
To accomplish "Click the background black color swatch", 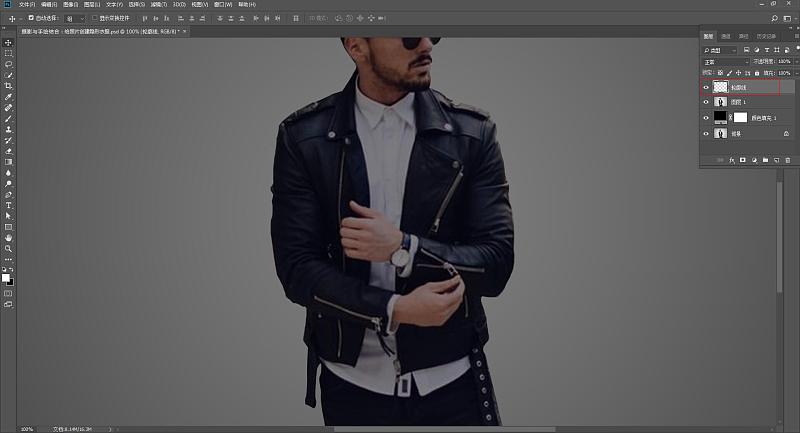I will (x=11, y=282).
